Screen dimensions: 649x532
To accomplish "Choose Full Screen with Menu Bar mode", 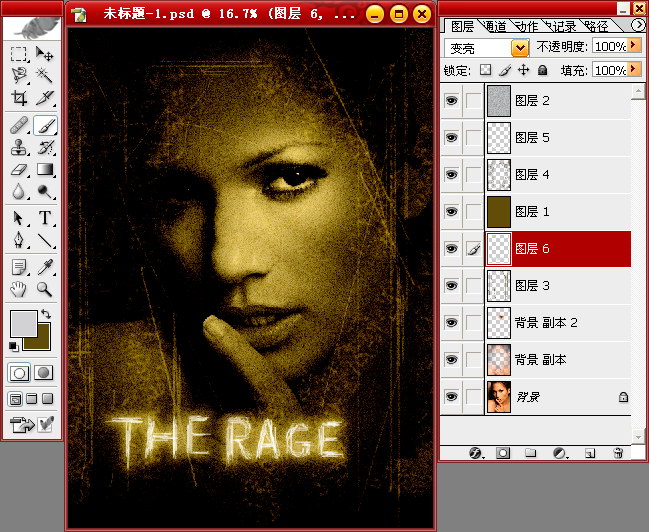I will pyautogui.click(x=31, y=399).
